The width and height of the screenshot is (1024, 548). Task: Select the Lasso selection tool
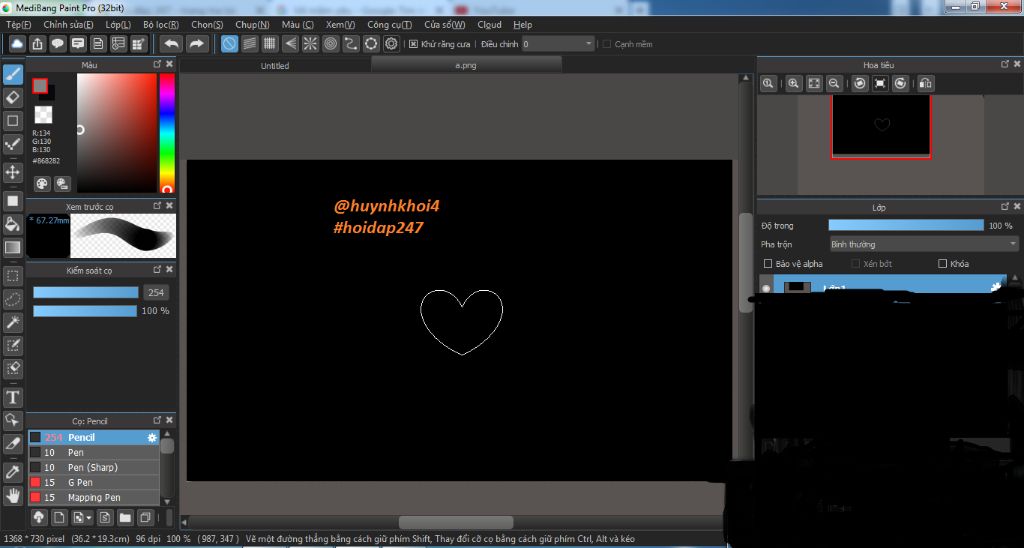point(12,299)
